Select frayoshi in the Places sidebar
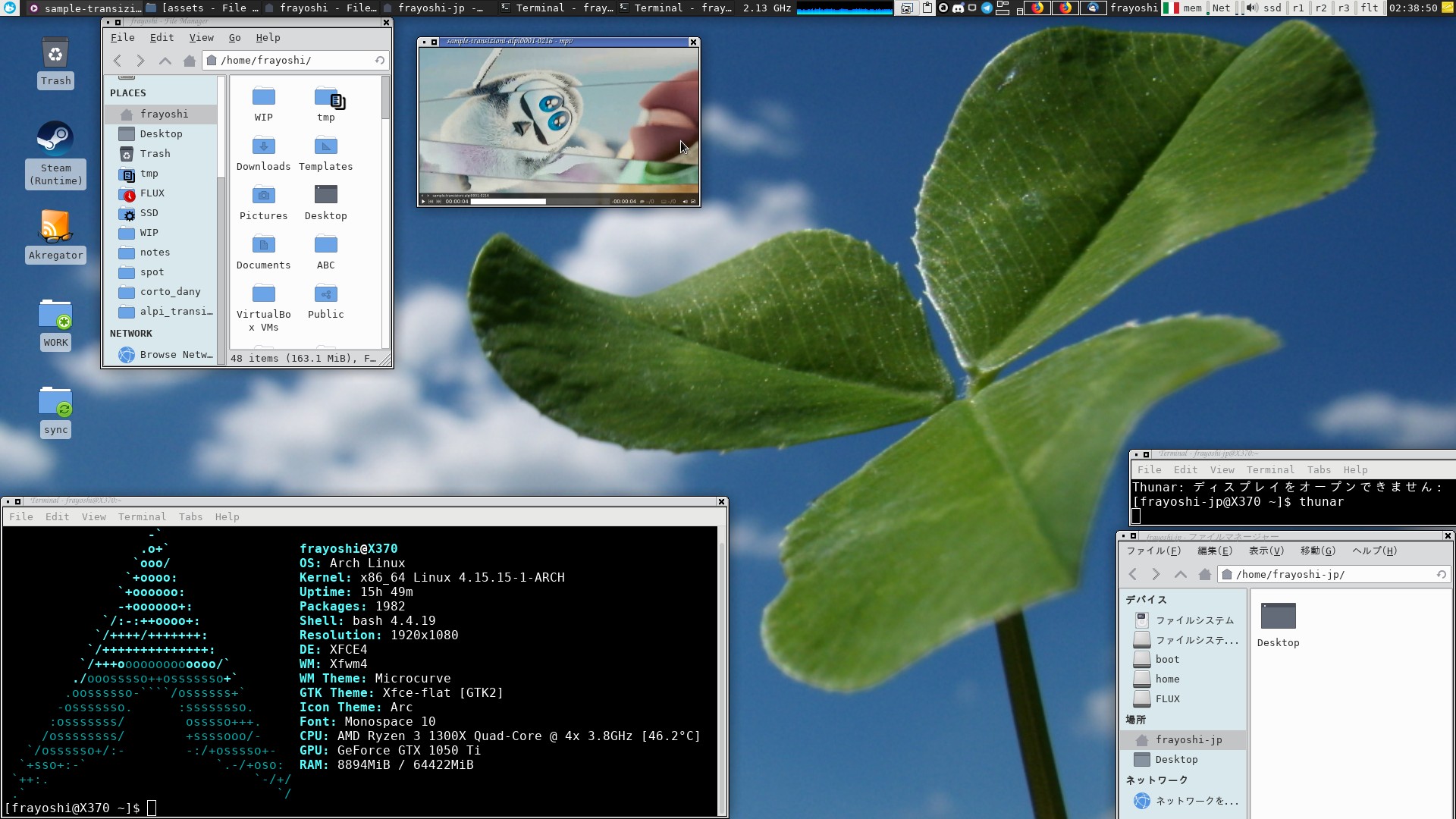 (160, 115)
